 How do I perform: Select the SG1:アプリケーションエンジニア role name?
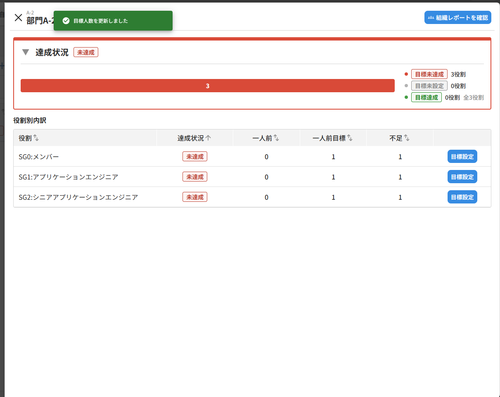click(68, 177)
